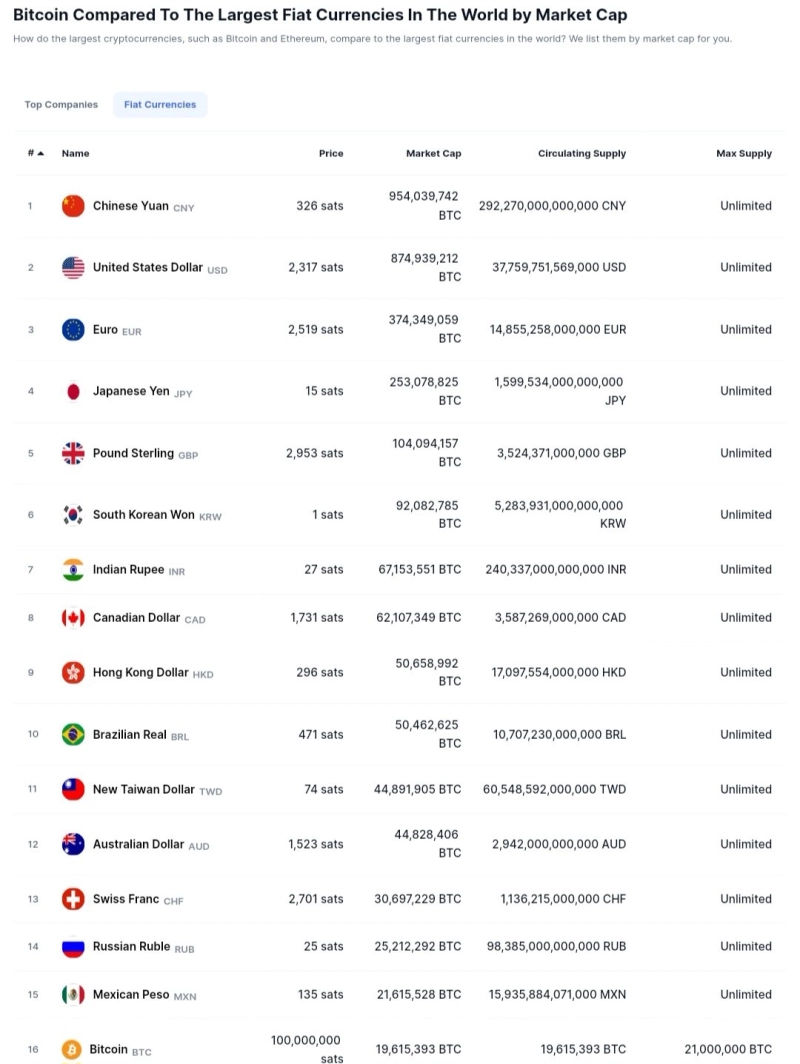The height and width of the screenshot is (1064, 800).
Task: Select the Flat Currencies tab
Action: (x=160, y=105)
